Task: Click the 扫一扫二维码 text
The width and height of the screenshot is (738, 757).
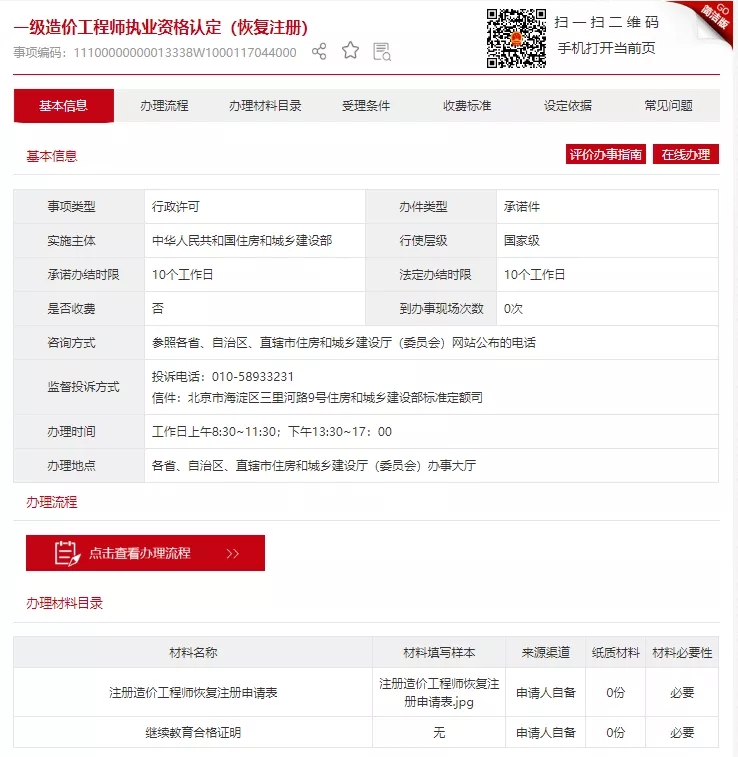Action: (x=606, y=22)
